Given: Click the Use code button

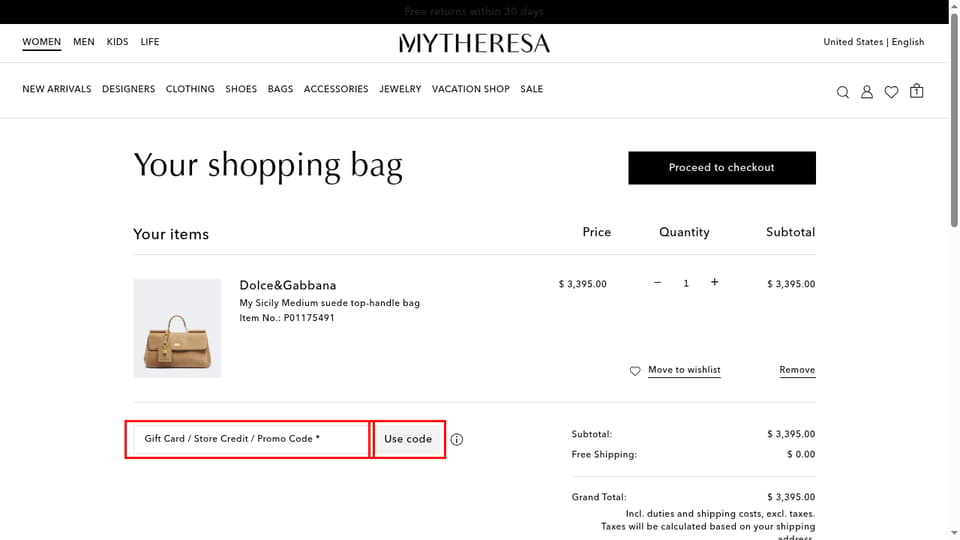Looking at the screenshot, I should click(408, 439).
